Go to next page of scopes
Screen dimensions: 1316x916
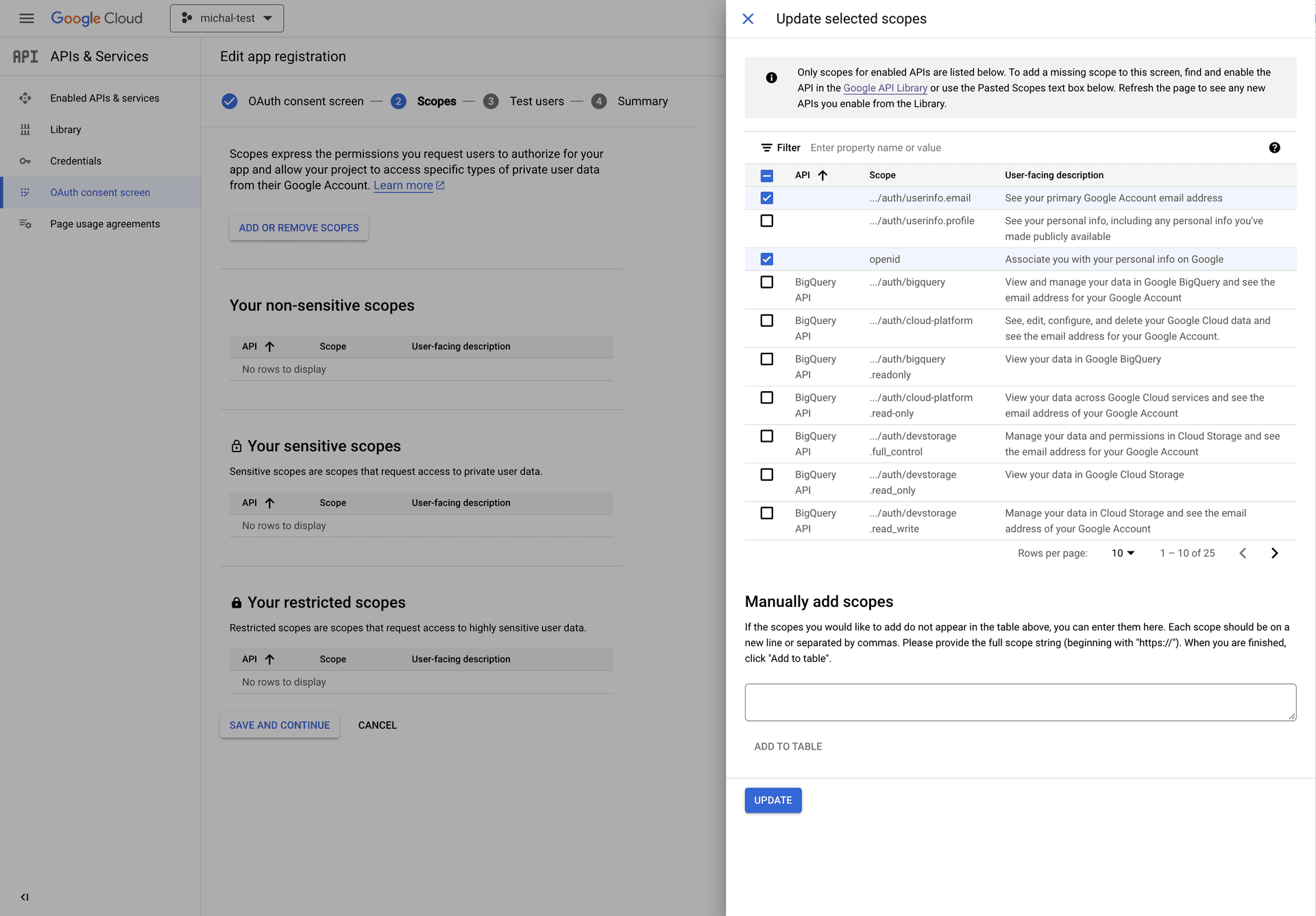coord(1274,554)
